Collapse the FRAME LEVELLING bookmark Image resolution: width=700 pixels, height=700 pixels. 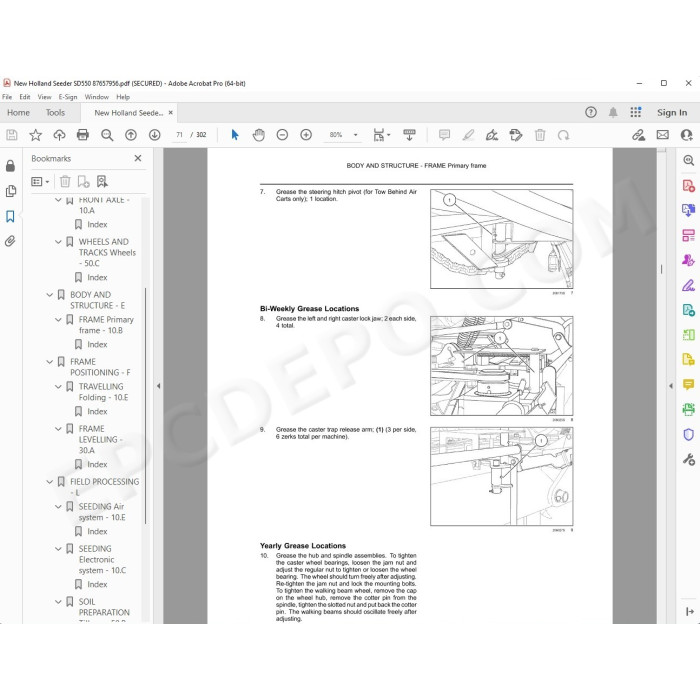pyautogui.click(x=58, y=429)
